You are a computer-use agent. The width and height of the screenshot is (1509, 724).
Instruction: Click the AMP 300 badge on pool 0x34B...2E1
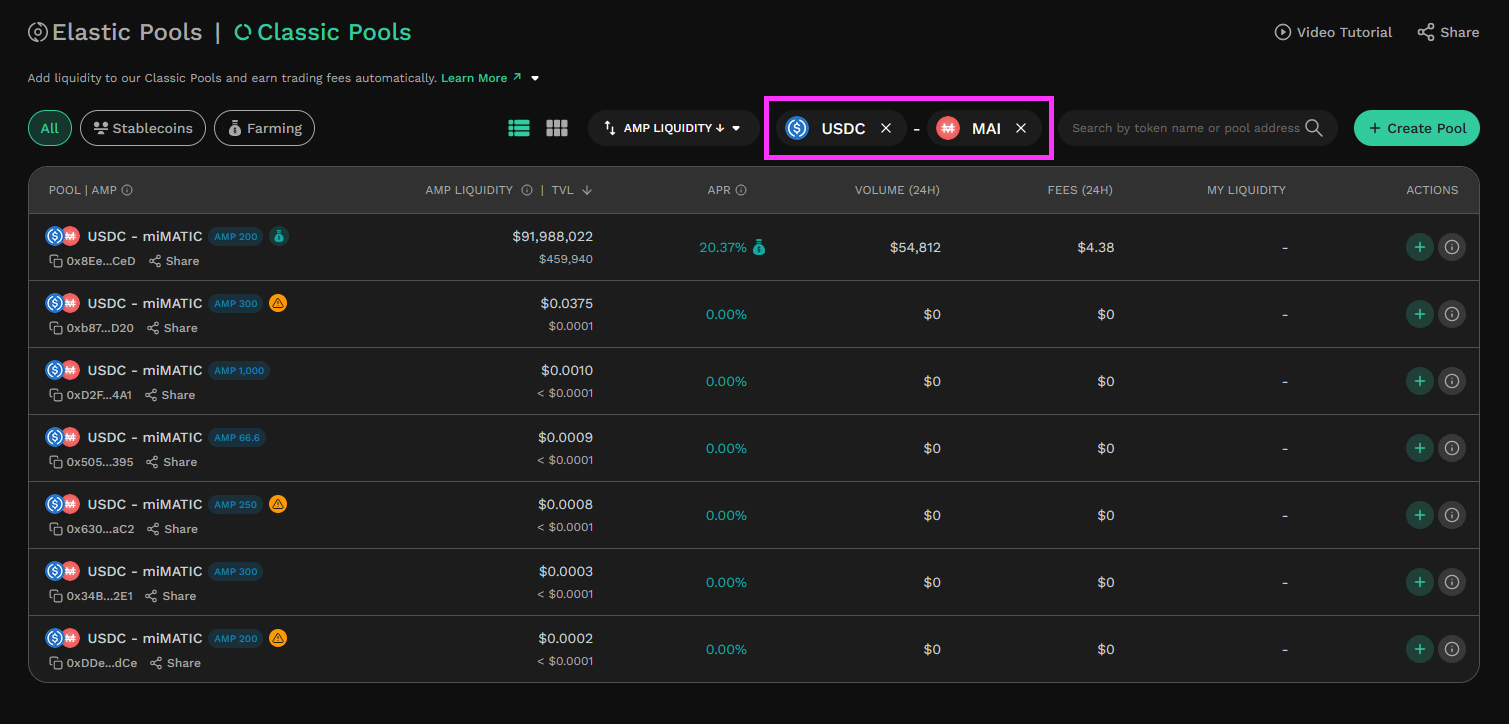tap(235, 572)
